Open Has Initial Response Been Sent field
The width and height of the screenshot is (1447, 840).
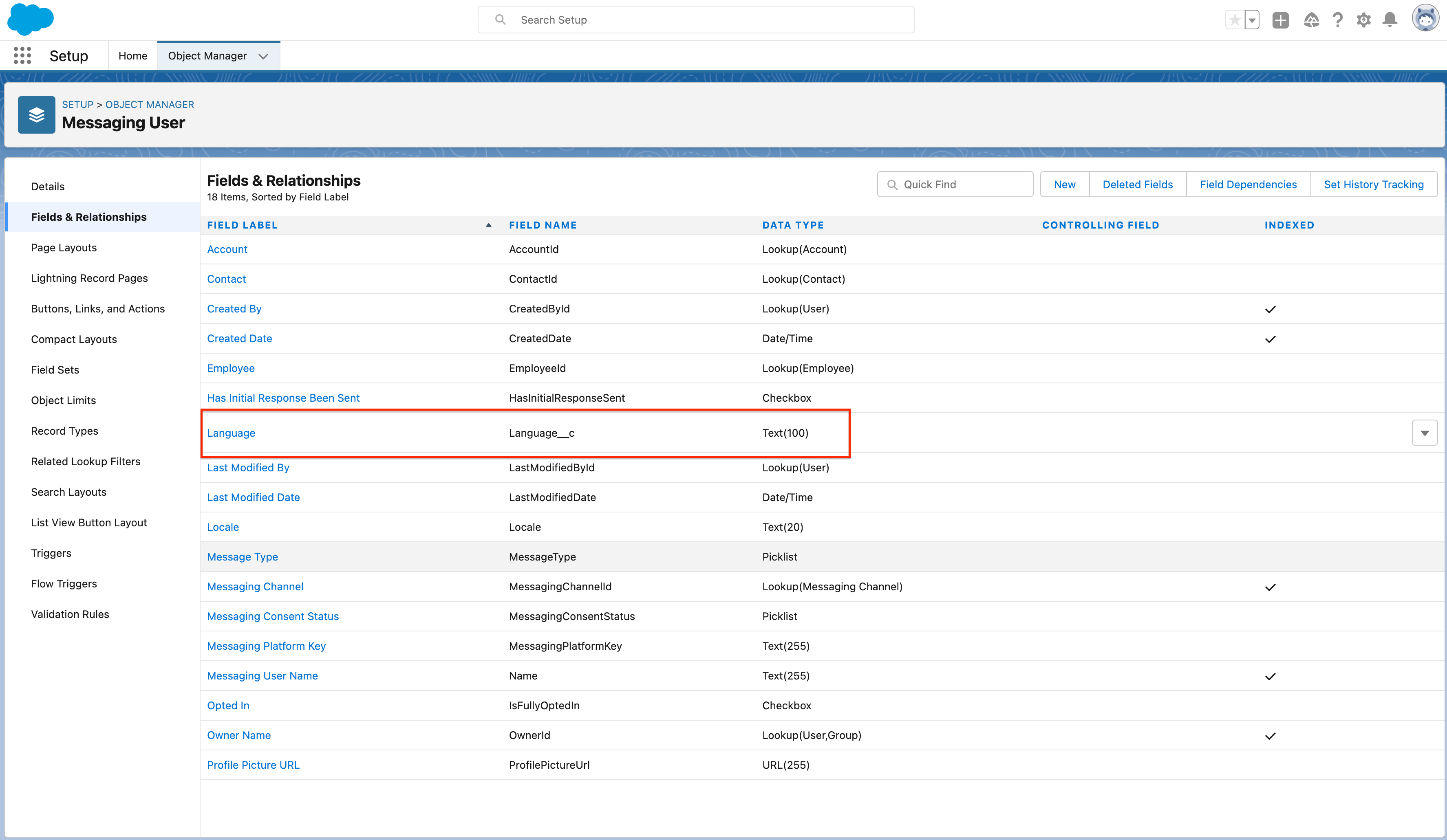(x=283, y=398)
